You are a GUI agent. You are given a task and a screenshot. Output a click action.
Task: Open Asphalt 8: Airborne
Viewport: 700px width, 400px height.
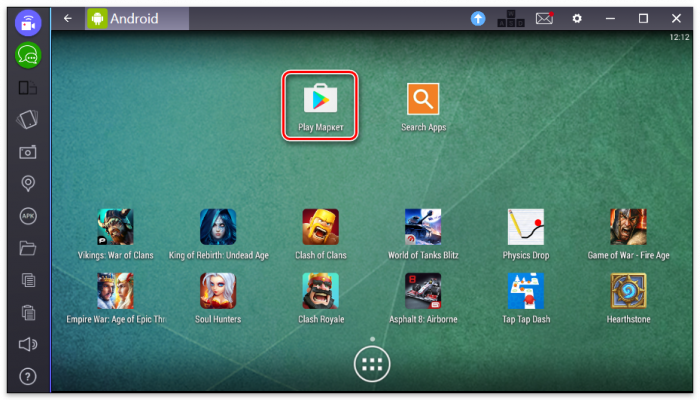423,291
